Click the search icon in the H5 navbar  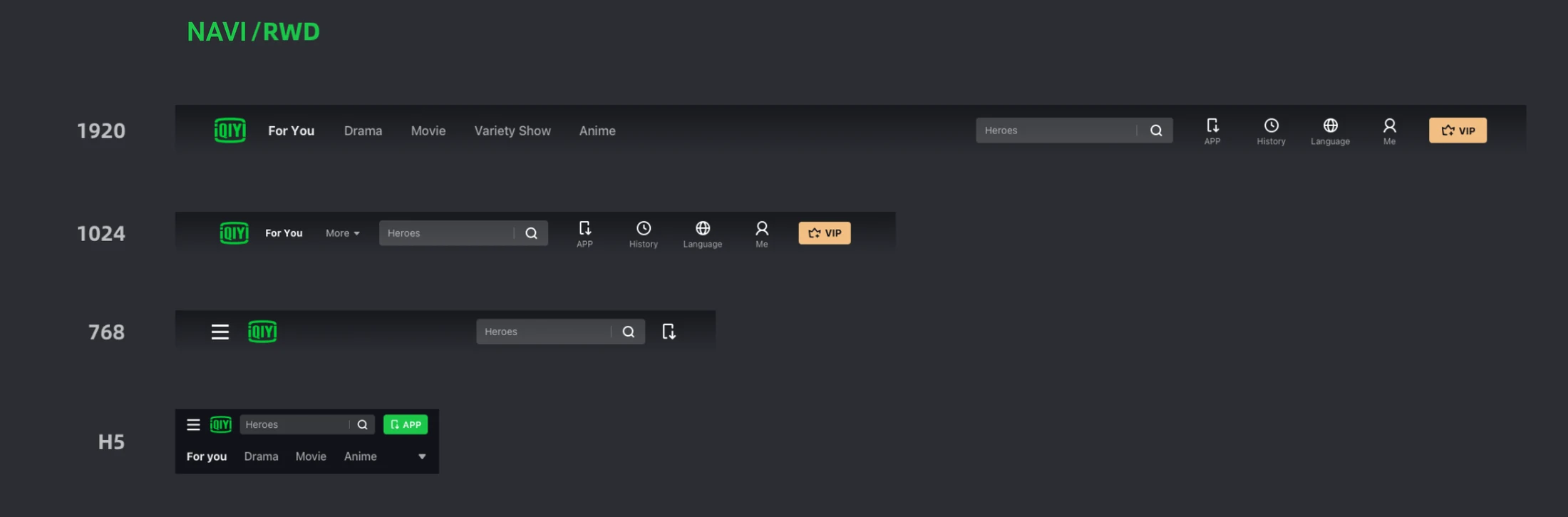click(x=362, y=424)
